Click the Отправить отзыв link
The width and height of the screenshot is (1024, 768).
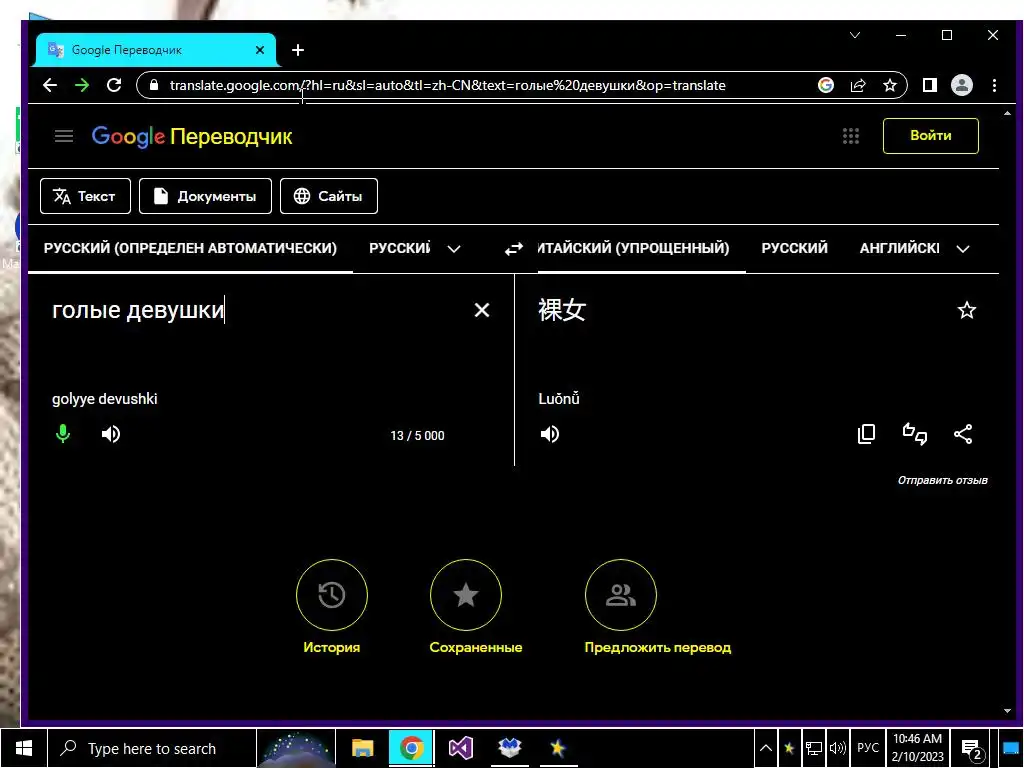[942, 480]
